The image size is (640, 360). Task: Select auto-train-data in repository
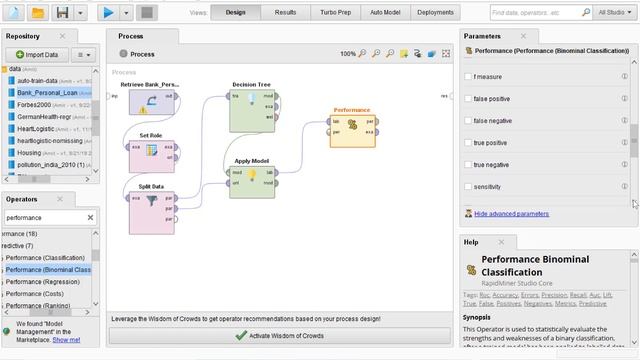click(x=49, y=81)
